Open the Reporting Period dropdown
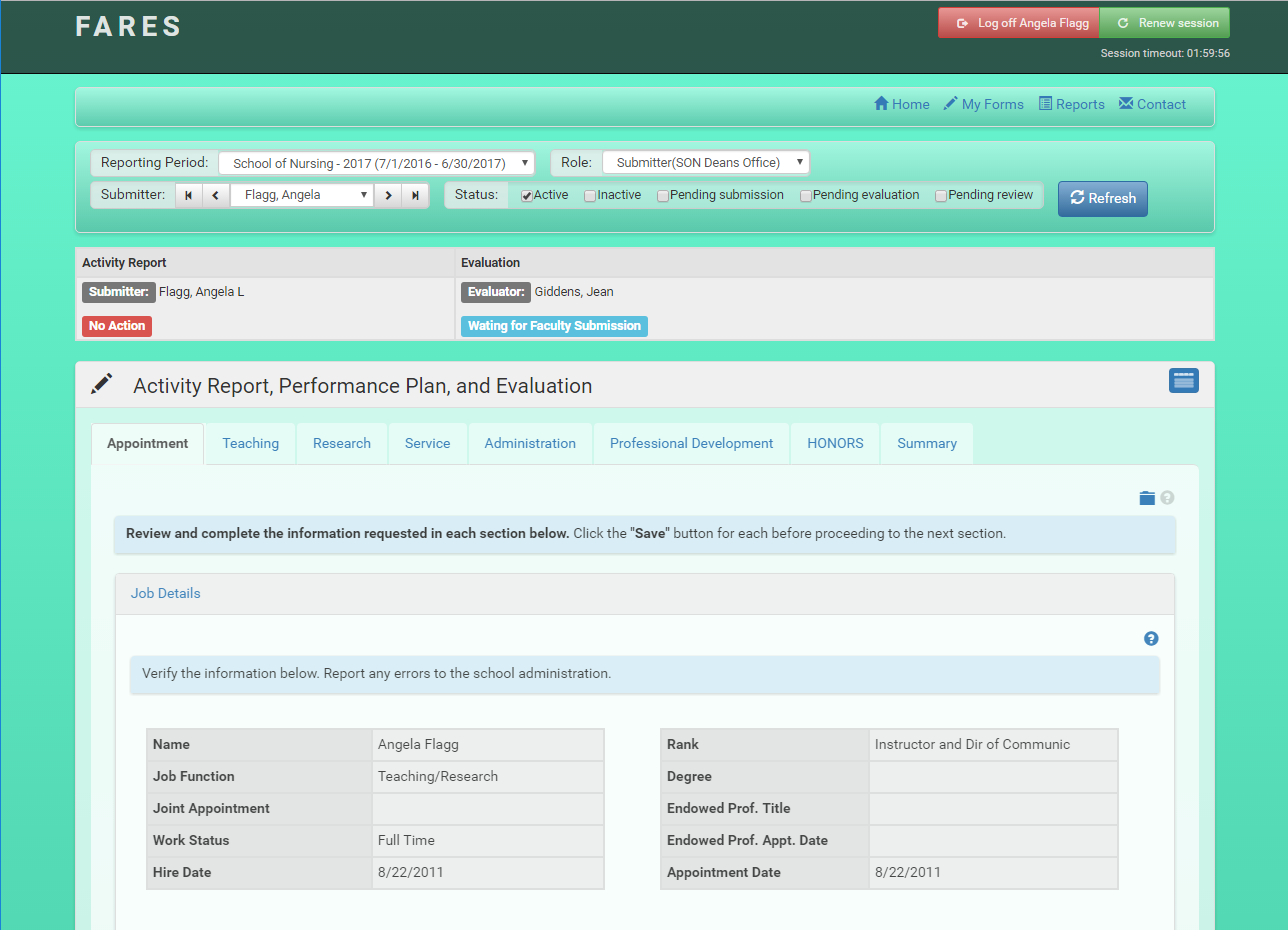The height and width of the screenshot is (930, 1288). (376, 163)
